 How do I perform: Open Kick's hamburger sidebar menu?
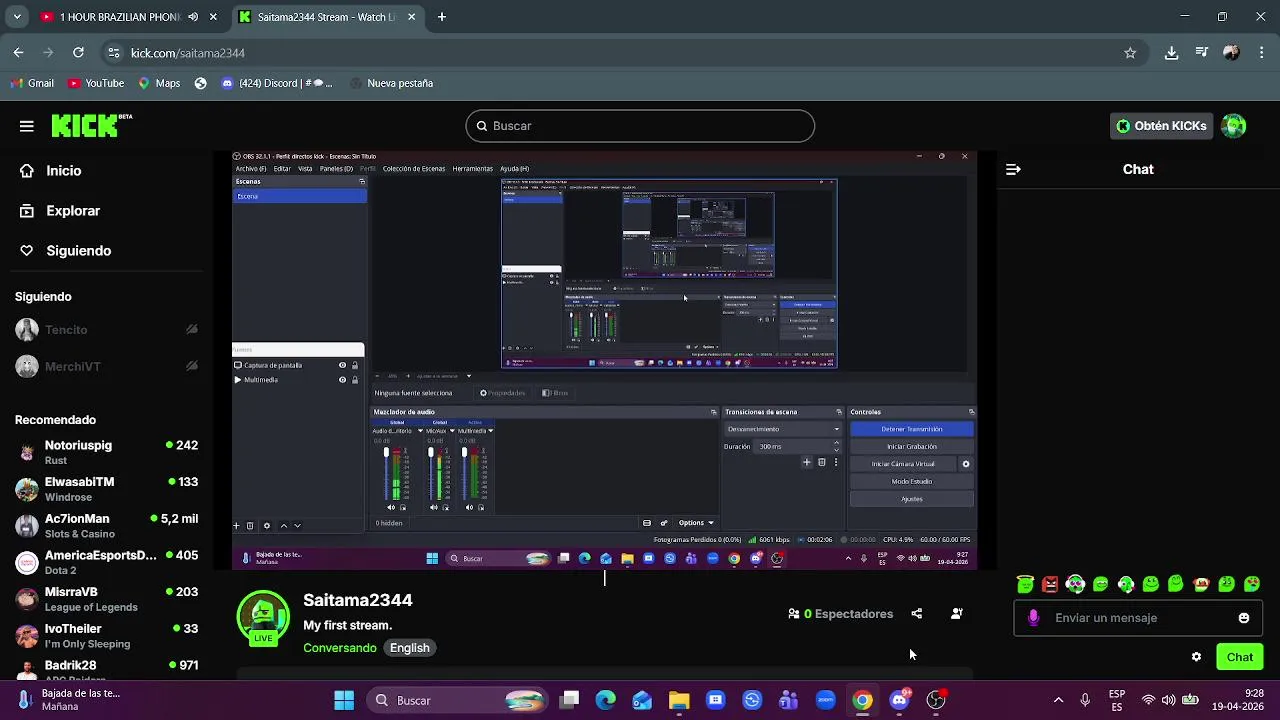[x=27, y=126]
